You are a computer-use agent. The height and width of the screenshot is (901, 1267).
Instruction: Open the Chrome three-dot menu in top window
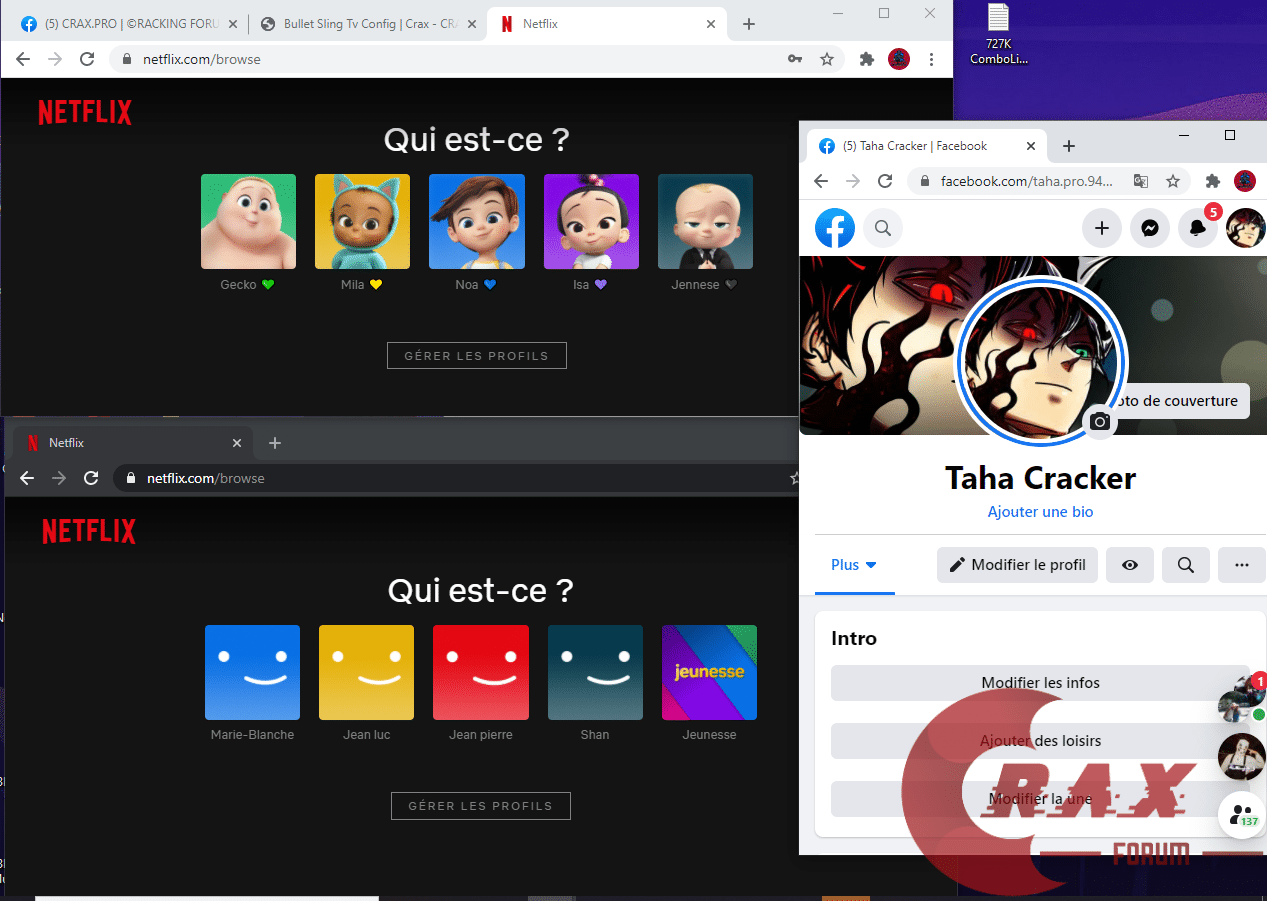pyautogui.click(x=932, y=59)
